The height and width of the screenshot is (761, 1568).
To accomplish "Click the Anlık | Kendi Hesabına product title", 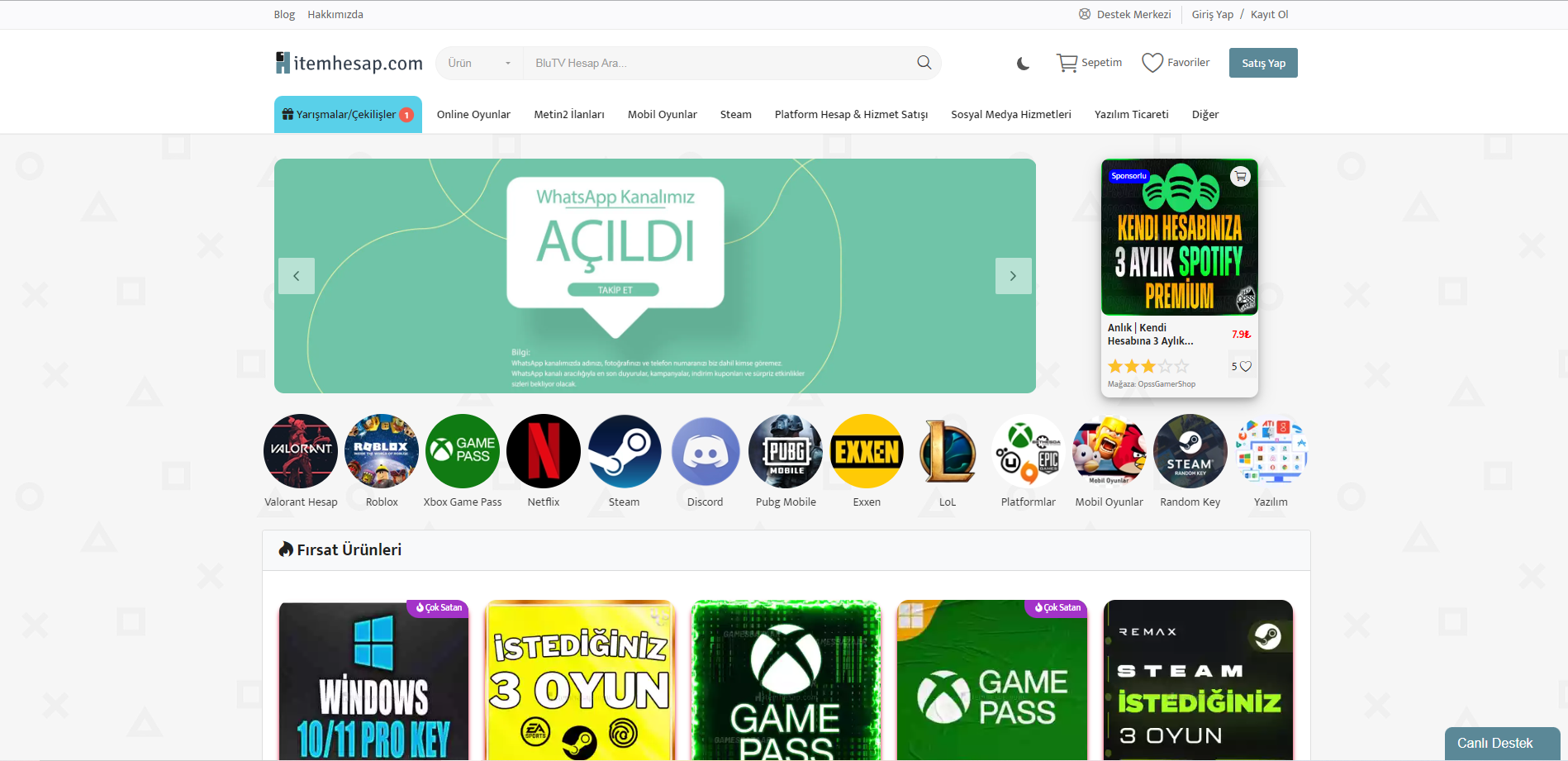I will point(1151,334).
